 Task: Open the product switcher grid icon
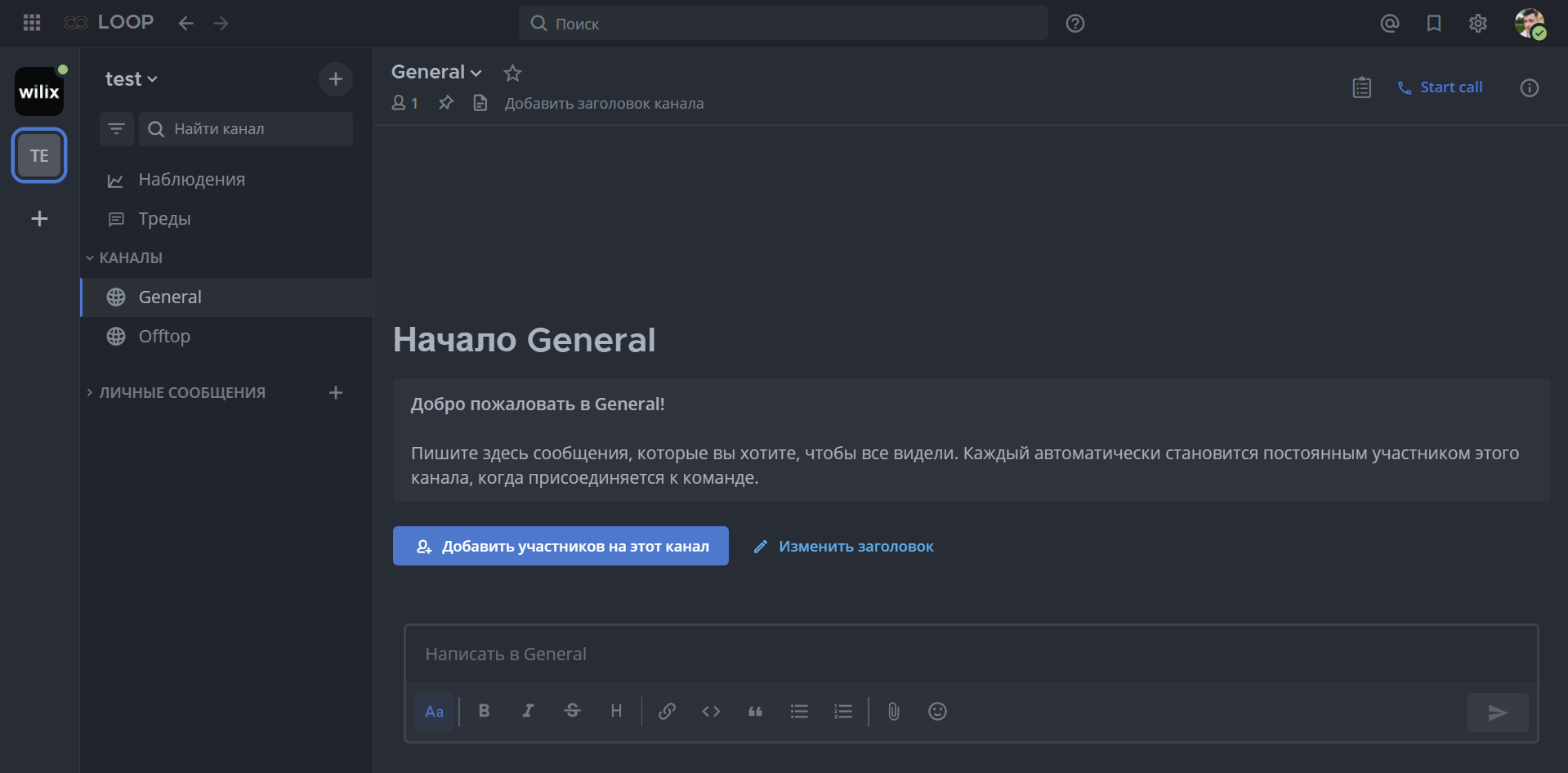[32, 23]
